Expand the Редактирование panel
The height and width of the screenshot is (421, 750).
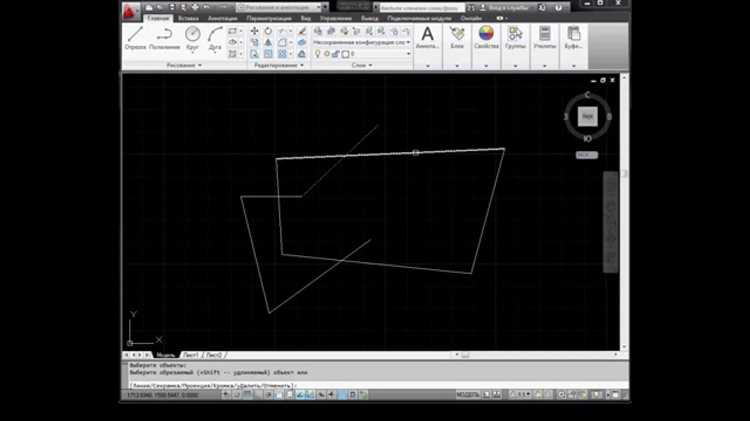coord(279,65)
